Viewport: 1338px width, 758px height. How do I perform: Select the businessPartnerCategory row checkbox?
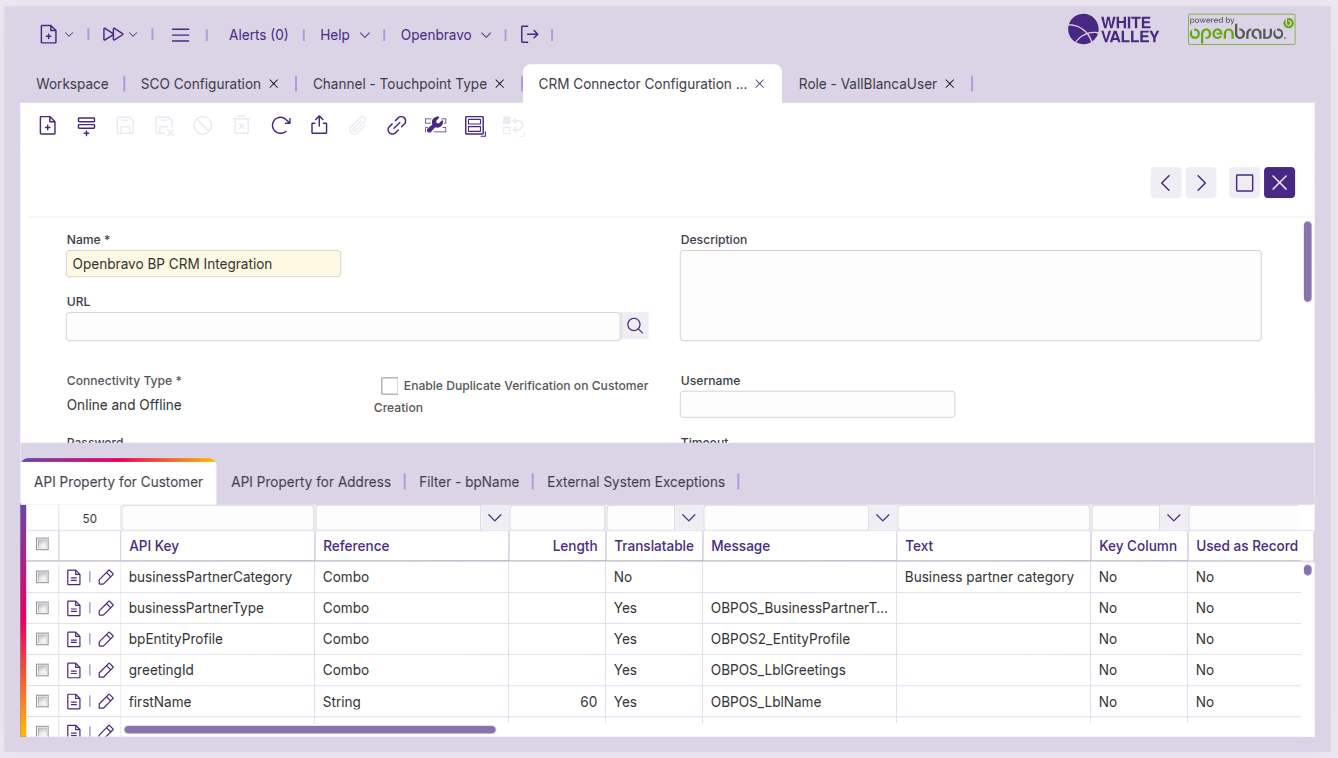[42, 577]
